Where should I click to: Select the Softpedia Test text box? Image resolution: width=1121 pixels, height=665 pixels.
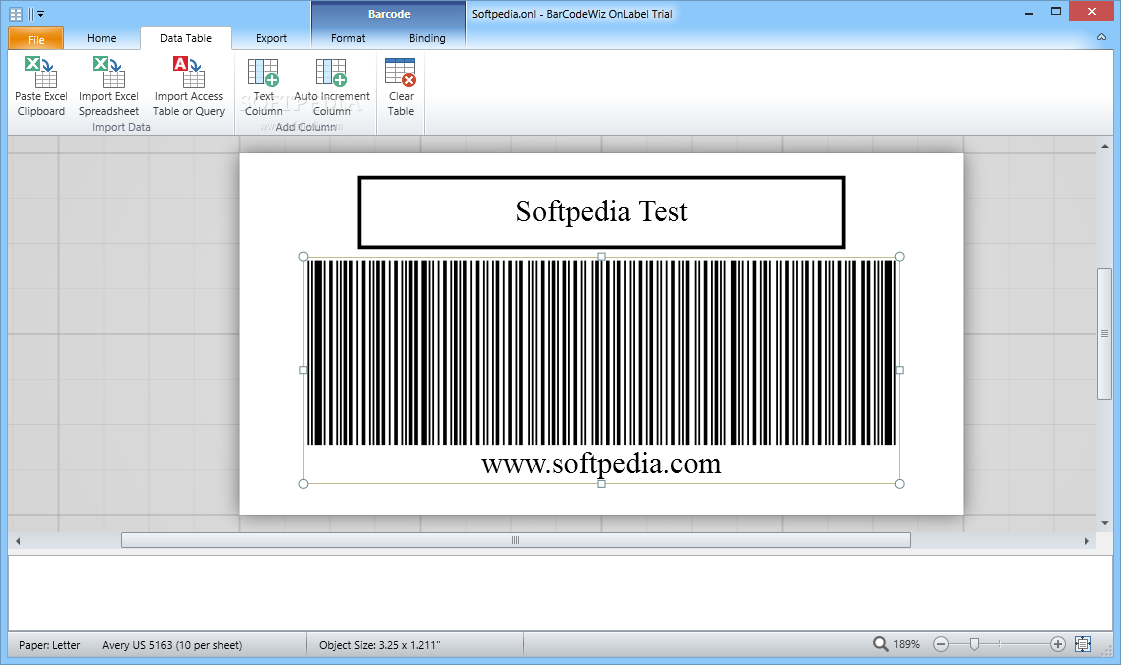pos(601,212)
